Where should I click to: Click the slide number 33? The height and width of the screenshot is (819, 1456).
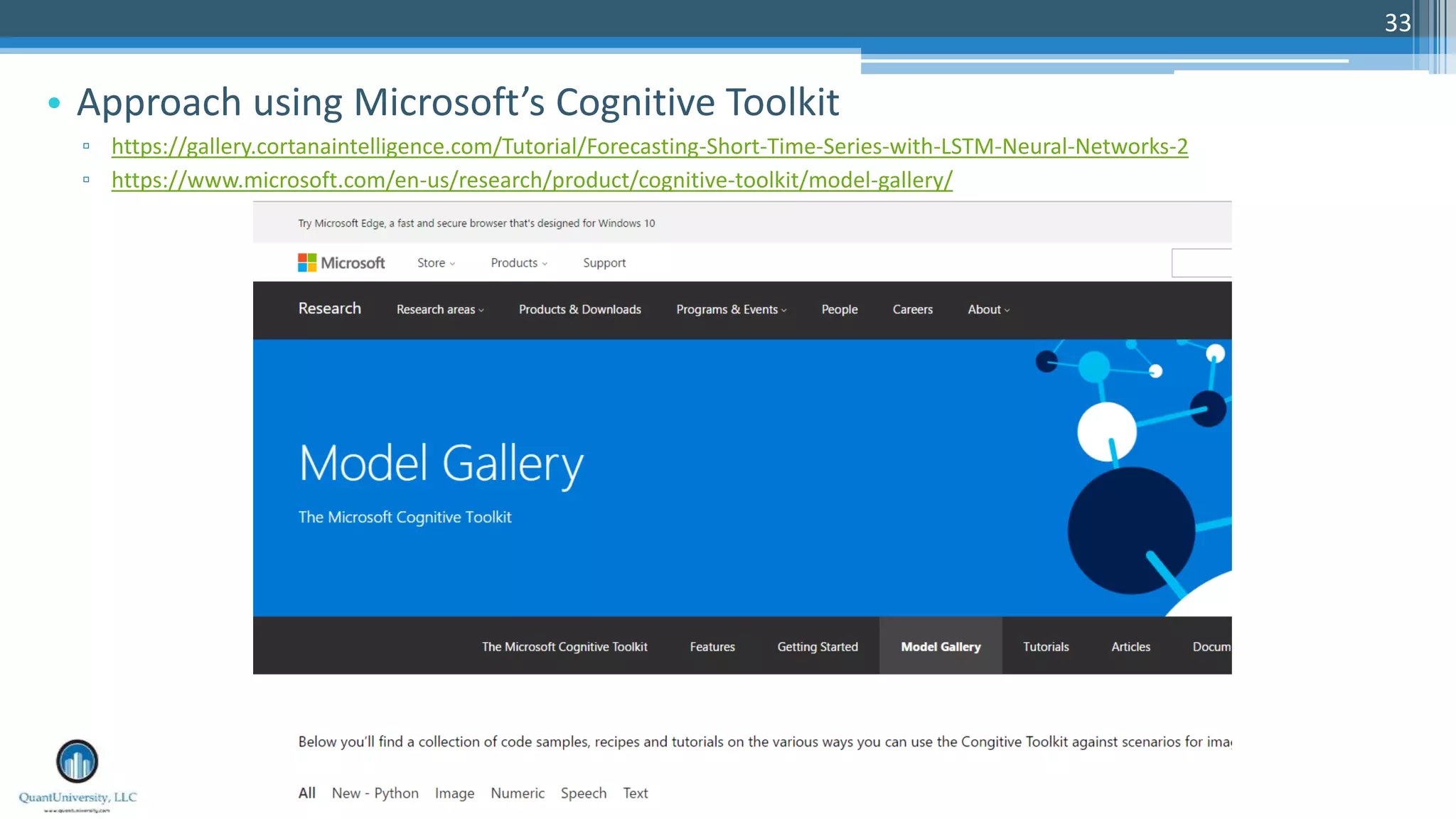click(1398, 23)
